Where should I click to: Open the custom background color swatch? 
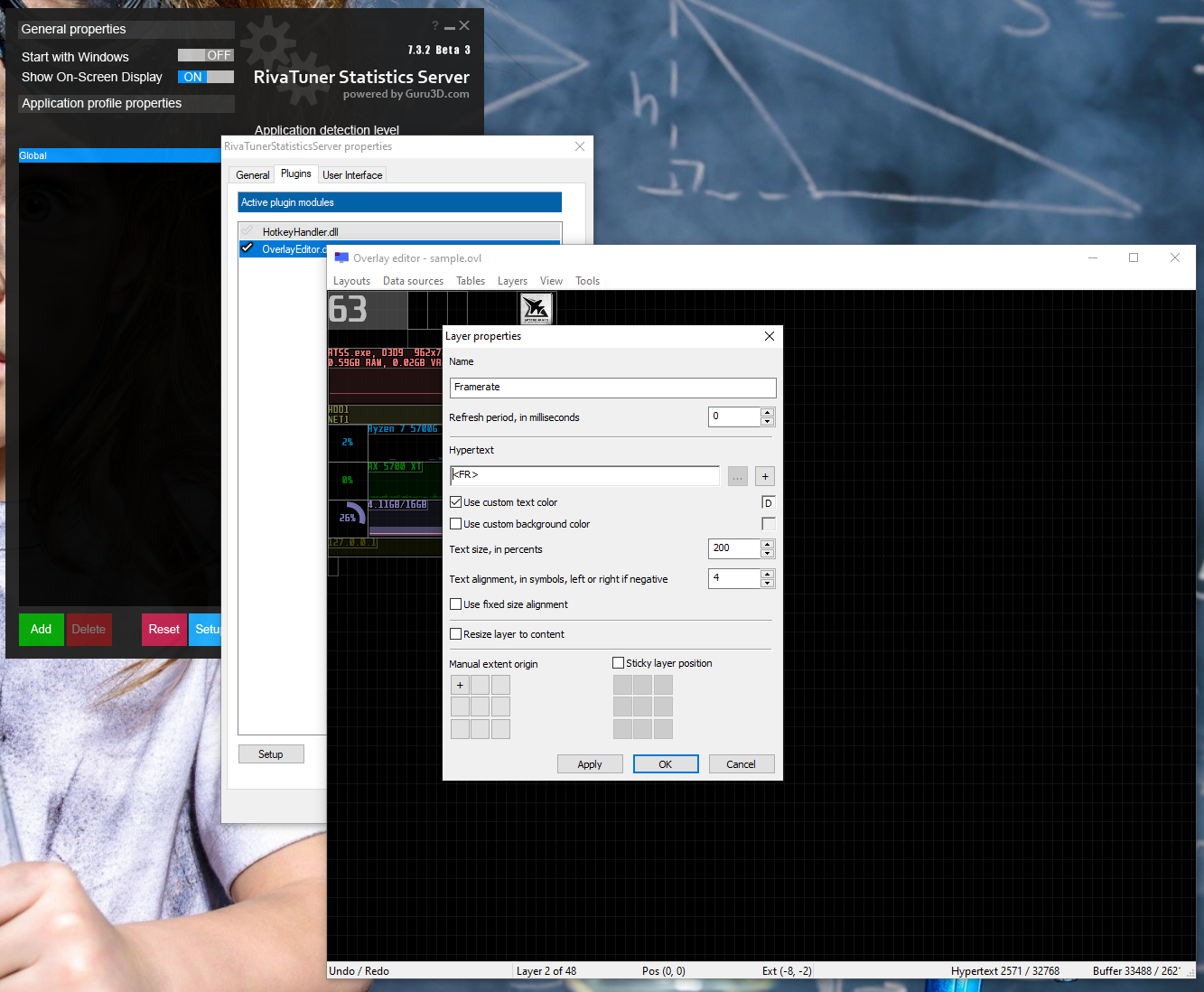click(x=769, y=524)
